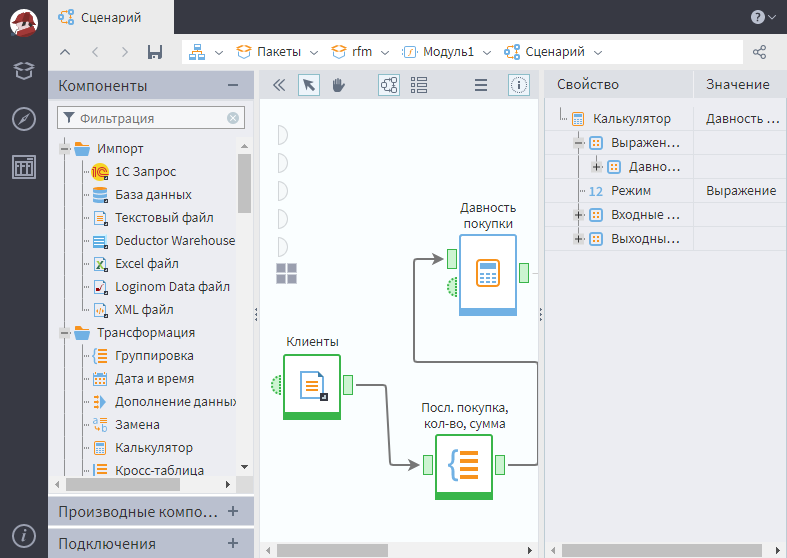Expand the Давно… property row

(x=597, y=167)
